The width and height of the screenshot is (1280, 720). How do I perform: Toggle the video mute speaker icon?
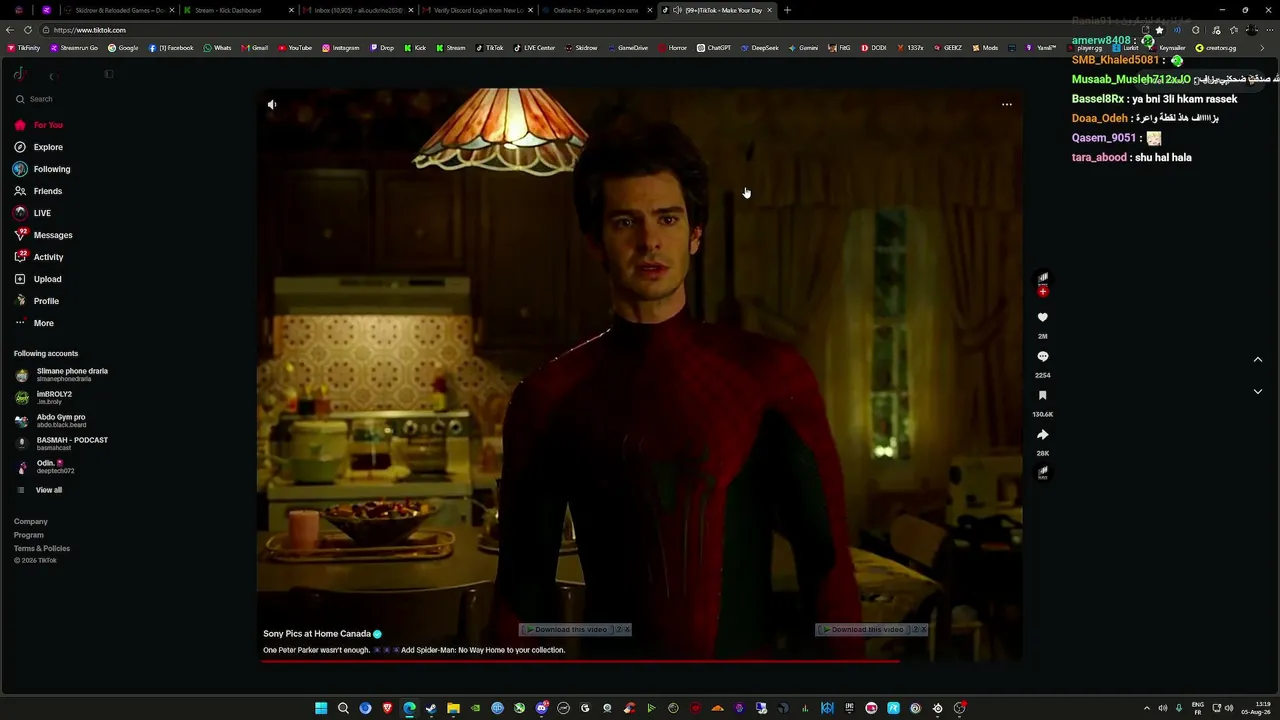pyautogui.click(x=272, y=104)
